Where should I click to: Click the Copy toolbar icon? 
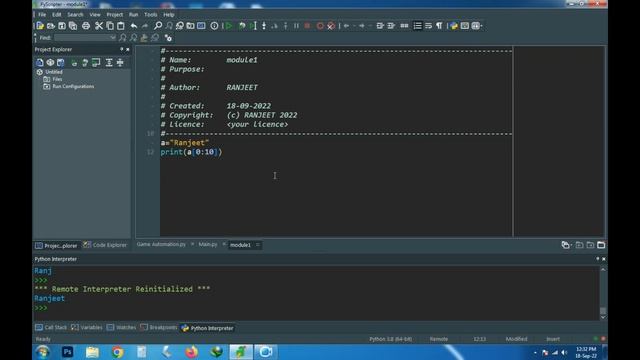[110, 26]
